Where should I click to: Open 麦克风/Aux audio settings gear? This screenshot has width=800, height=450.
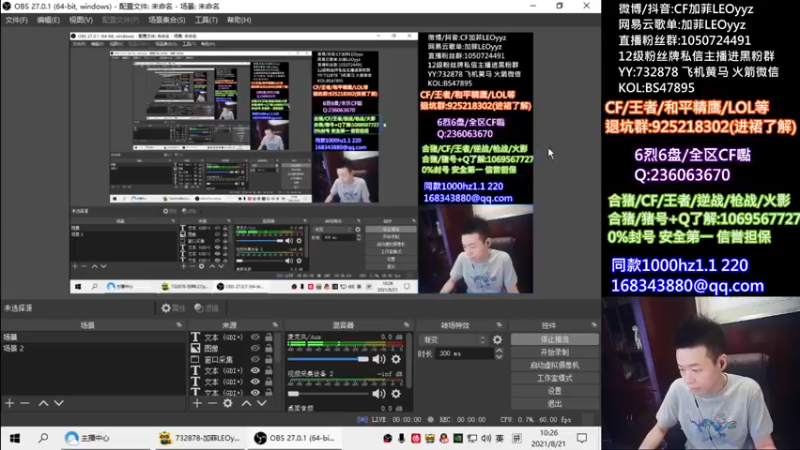click(x=396, y=359)
